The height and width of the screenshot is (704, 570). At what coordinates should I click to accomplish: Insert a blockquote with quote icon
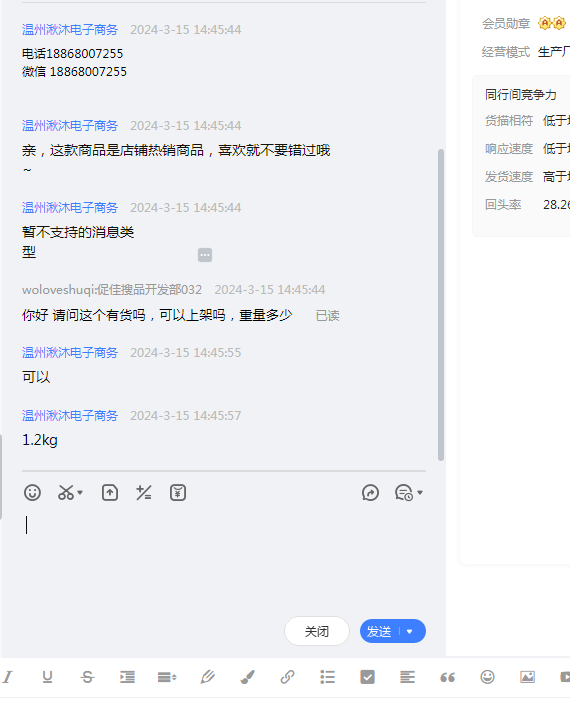click(x=447, y=677)
